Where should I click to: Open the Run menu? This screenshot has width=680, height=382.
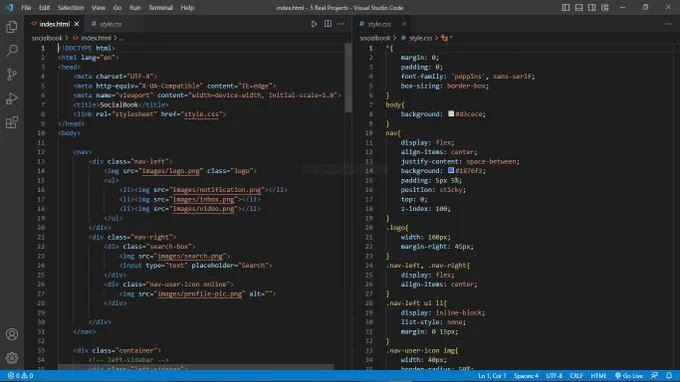(x=135, y=7)
